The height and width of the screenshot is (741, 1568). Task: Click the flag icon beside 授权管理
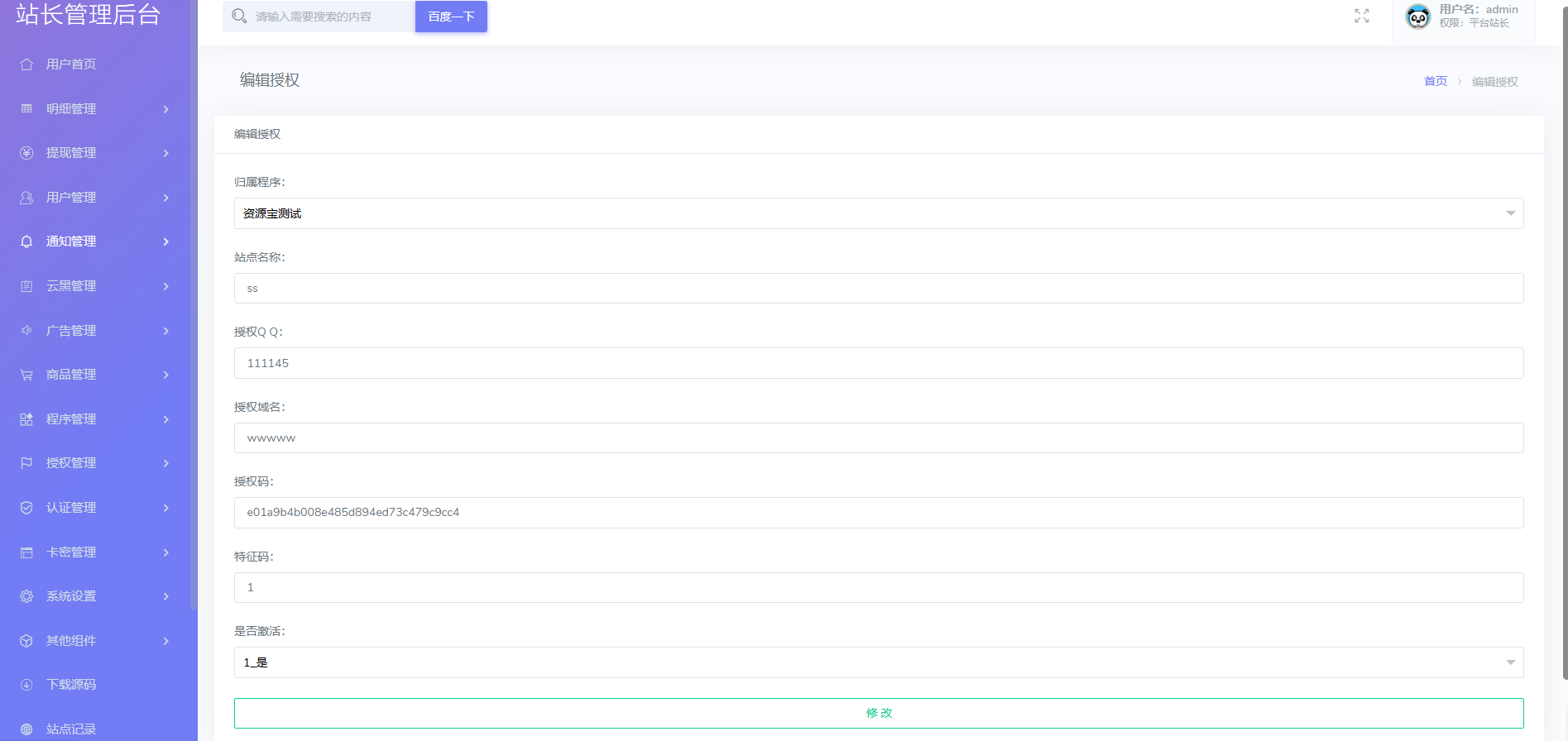coord(26,463)
